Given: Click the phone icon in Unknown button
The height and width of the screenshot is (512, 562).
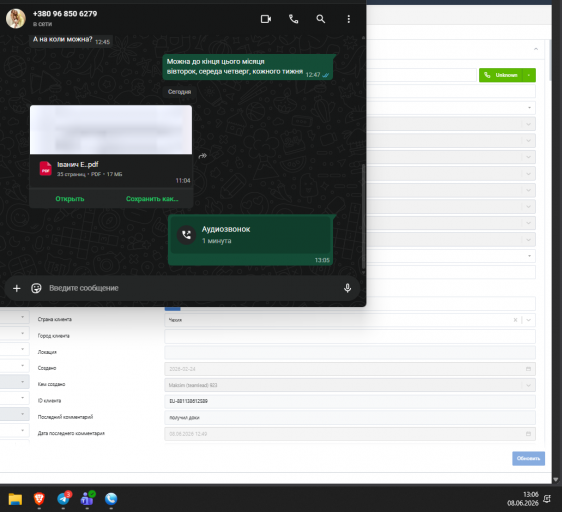Looking at the screenshot, I should click(x=487, y=75).
